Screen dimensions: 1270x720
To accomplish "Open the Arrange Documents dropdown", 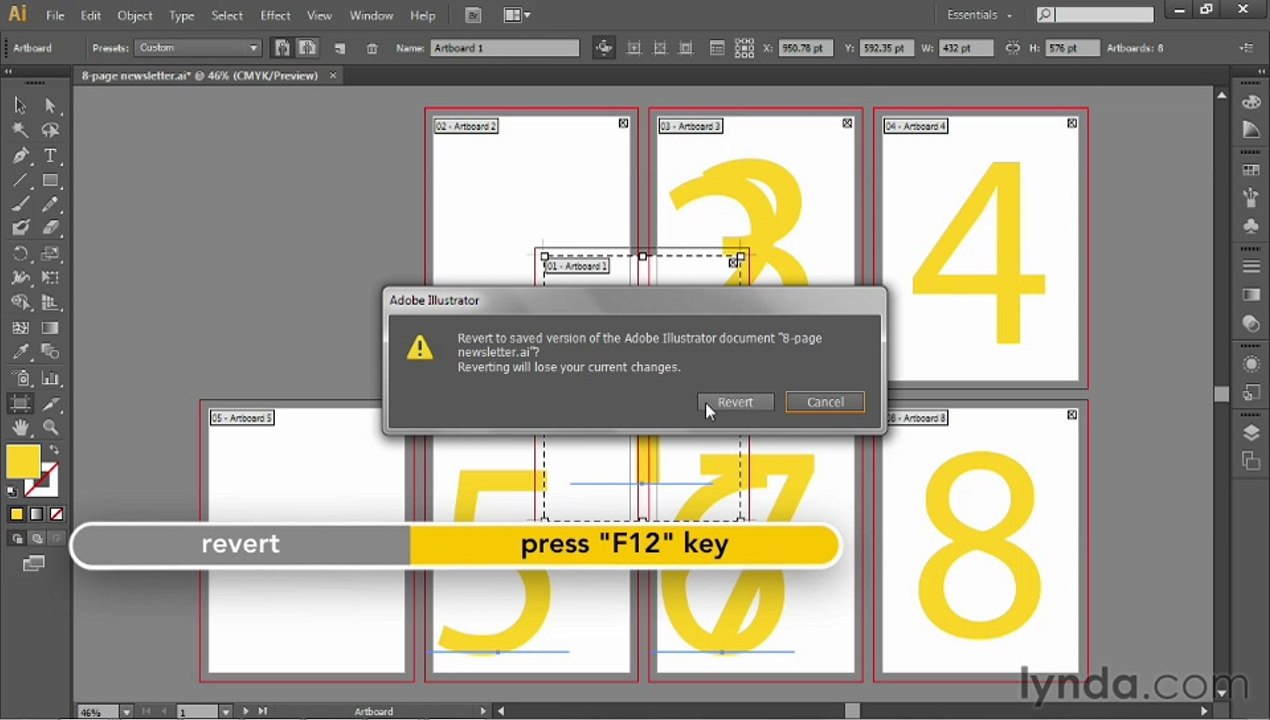I will (x=517, y=15).
